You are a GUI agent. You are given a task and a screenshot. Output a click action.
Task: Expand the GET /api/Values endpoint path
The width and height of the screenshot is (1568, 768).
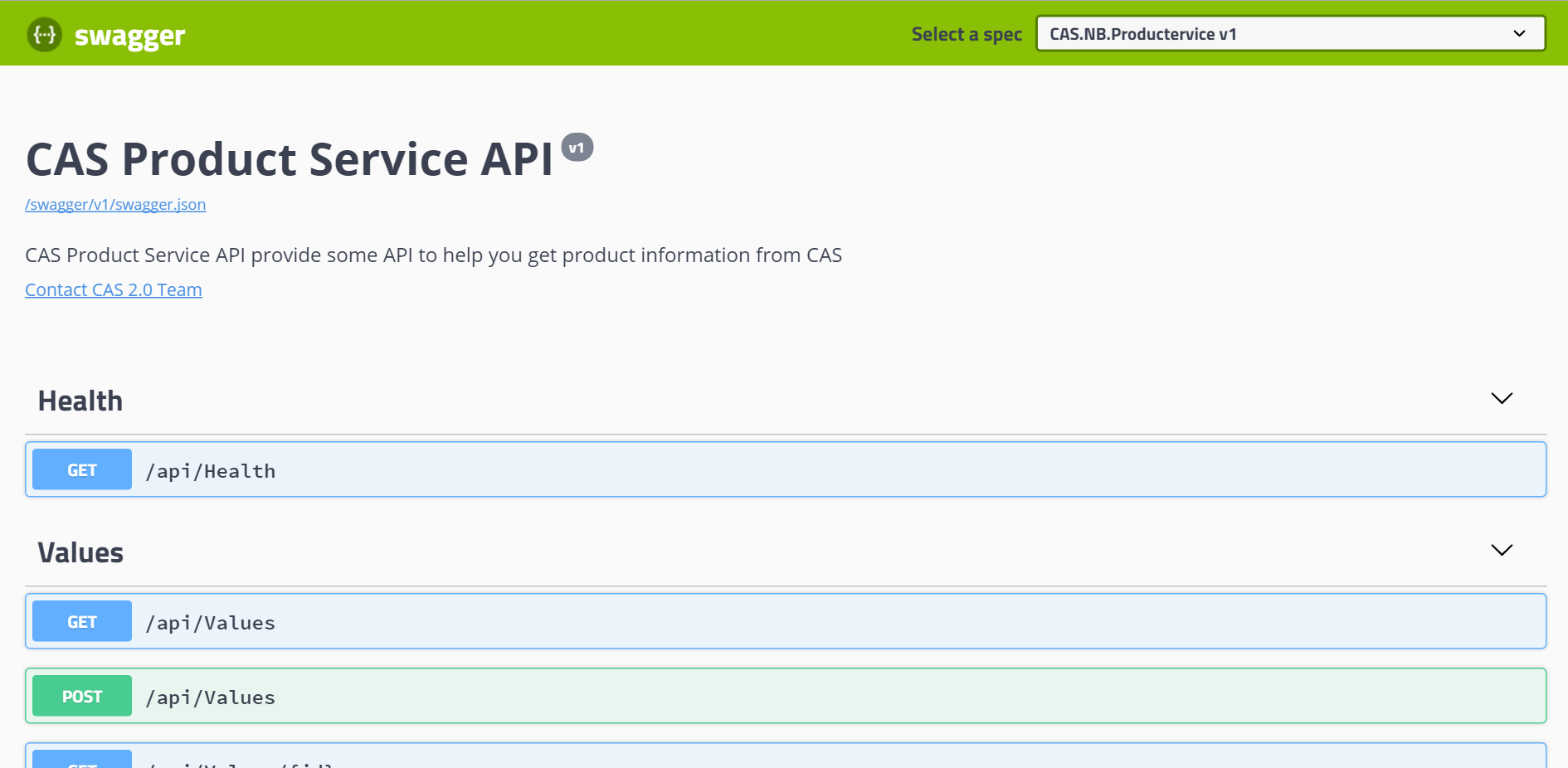(211, 623)
